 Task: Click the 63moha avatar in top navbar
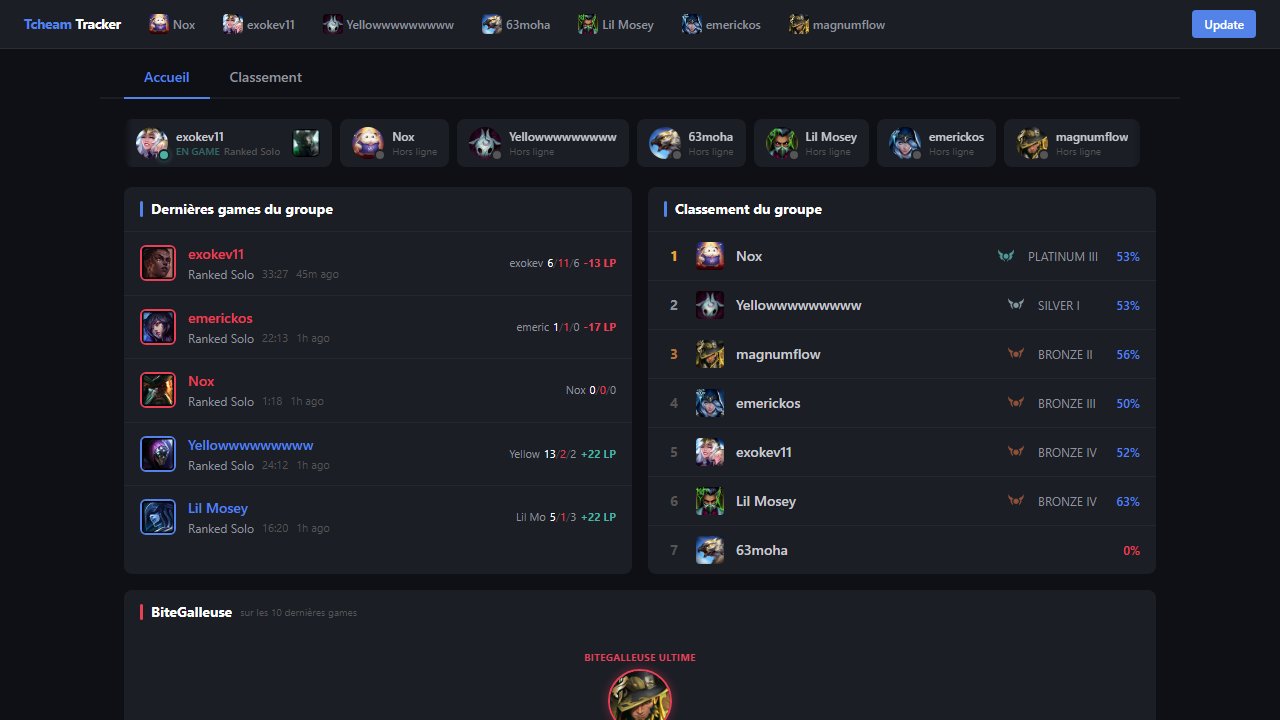tap(492, 24)
